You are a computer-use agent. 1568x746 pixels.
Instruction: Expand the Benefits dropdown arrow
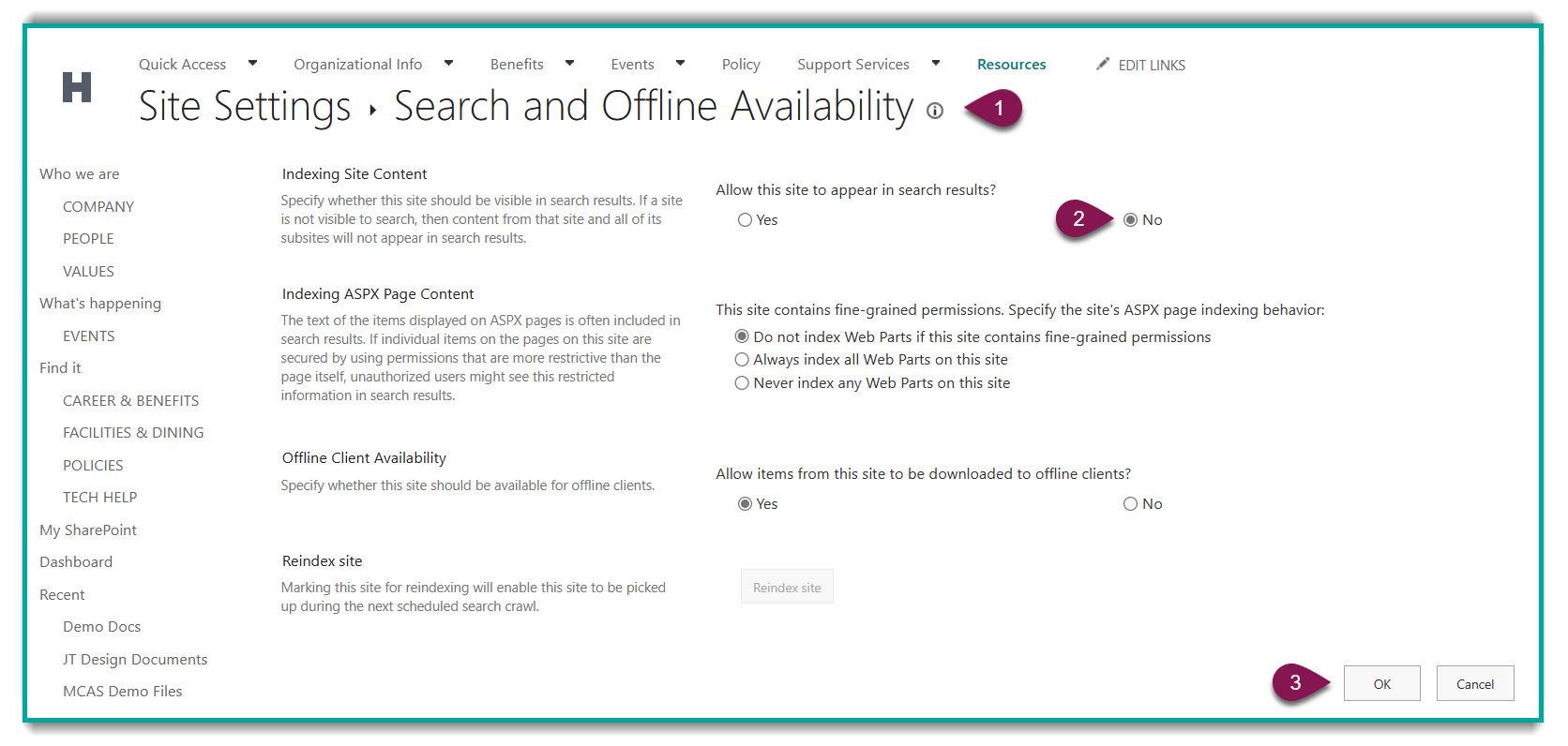click(569, 64)
